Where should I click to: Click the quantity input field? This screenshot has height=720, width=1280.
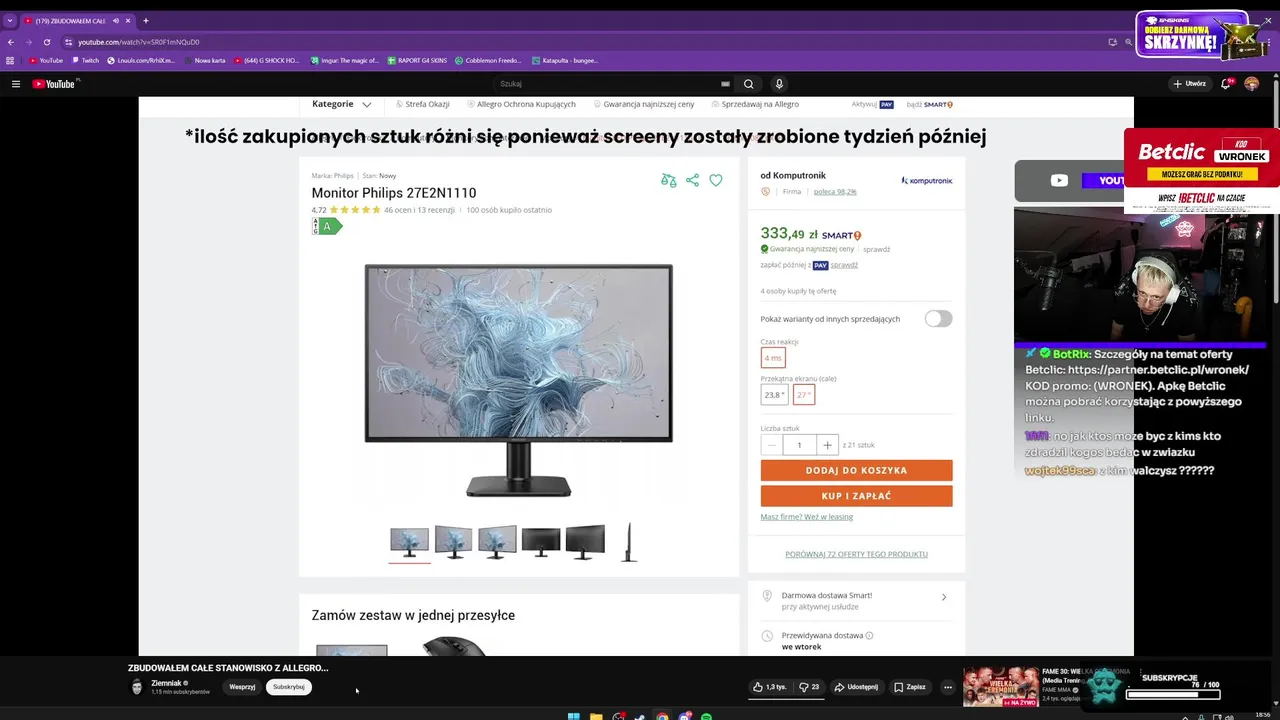pyautogui.click(x=799, y=445)
